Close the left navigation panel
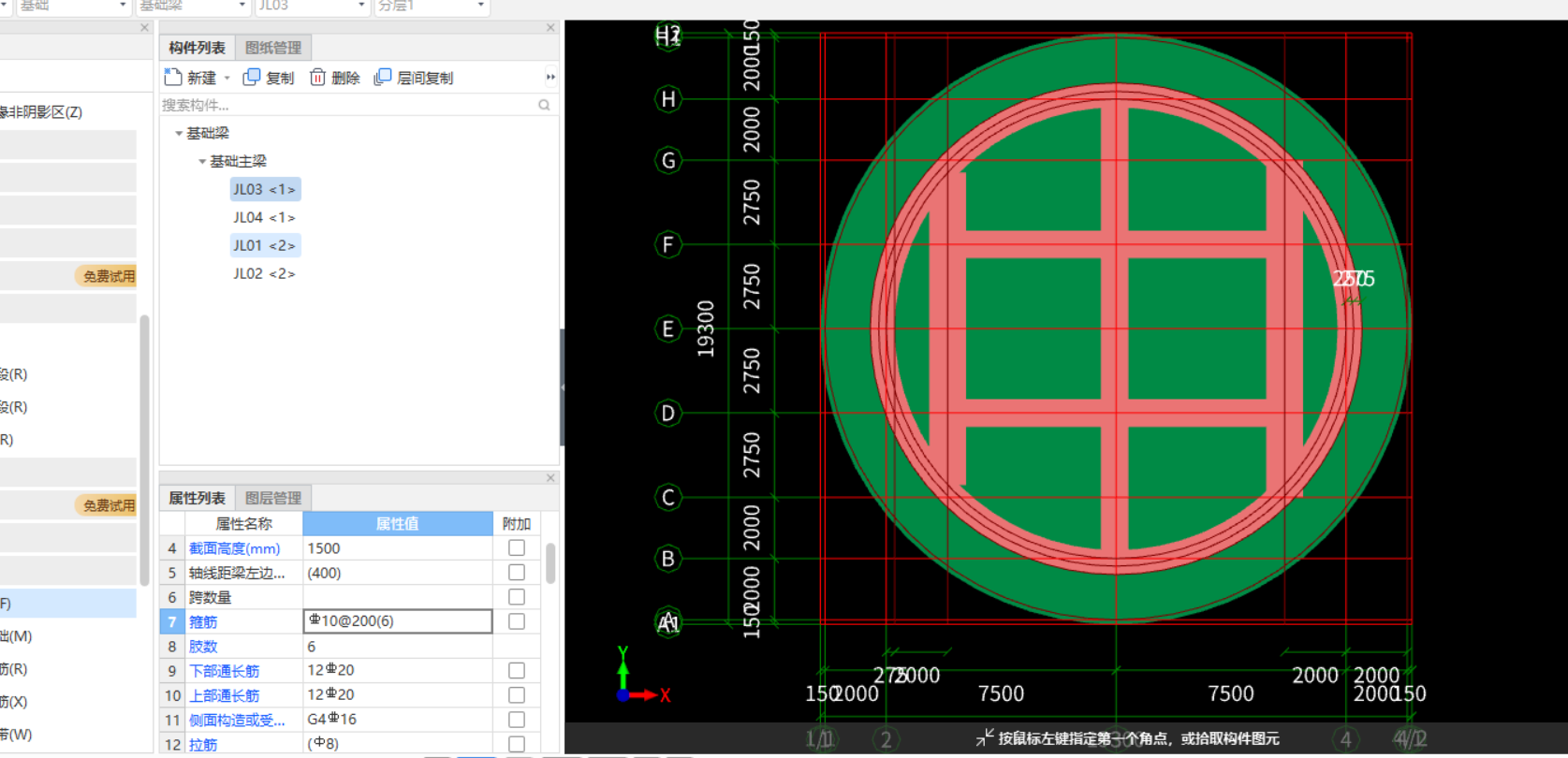The width and height of the screenshot is (1568, 758). pos(144,28)
